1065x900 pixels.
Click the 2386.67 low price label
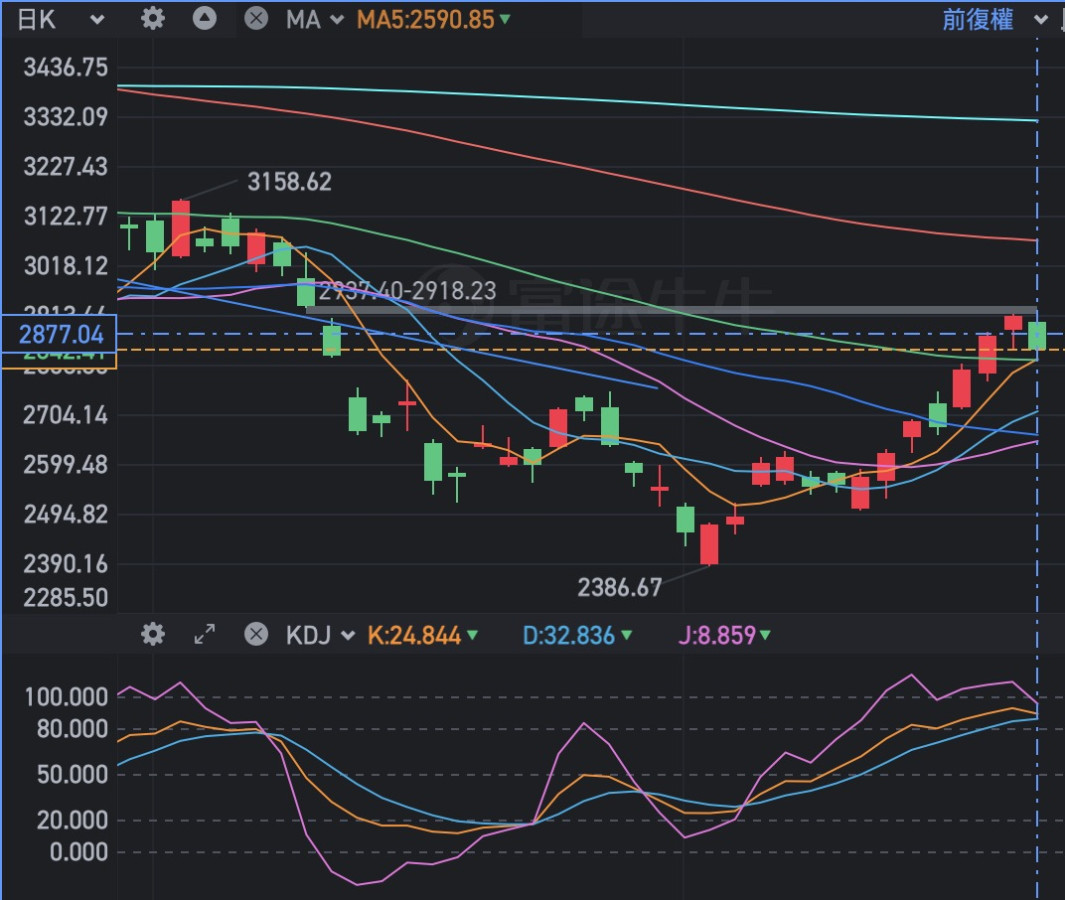click(619, 587)
